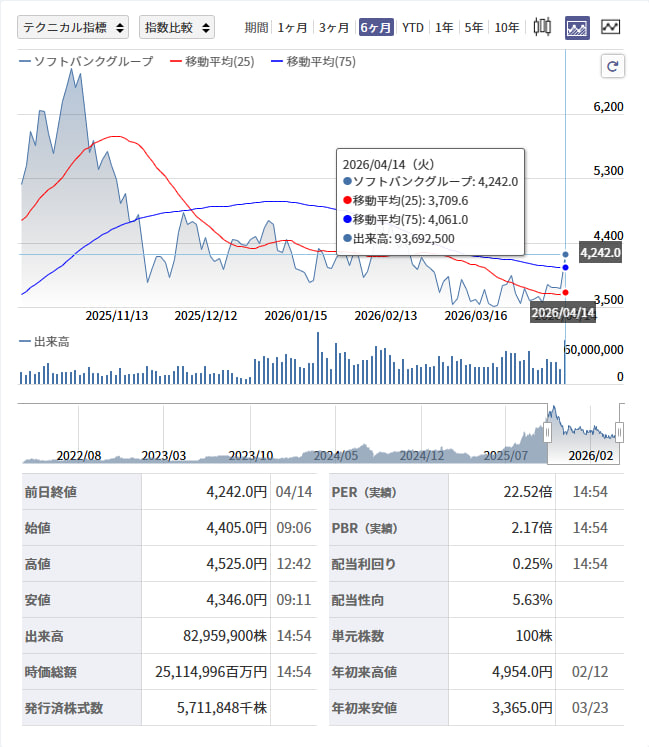
Task: Grab the left range navigator handle
Action: click(548, 433)
